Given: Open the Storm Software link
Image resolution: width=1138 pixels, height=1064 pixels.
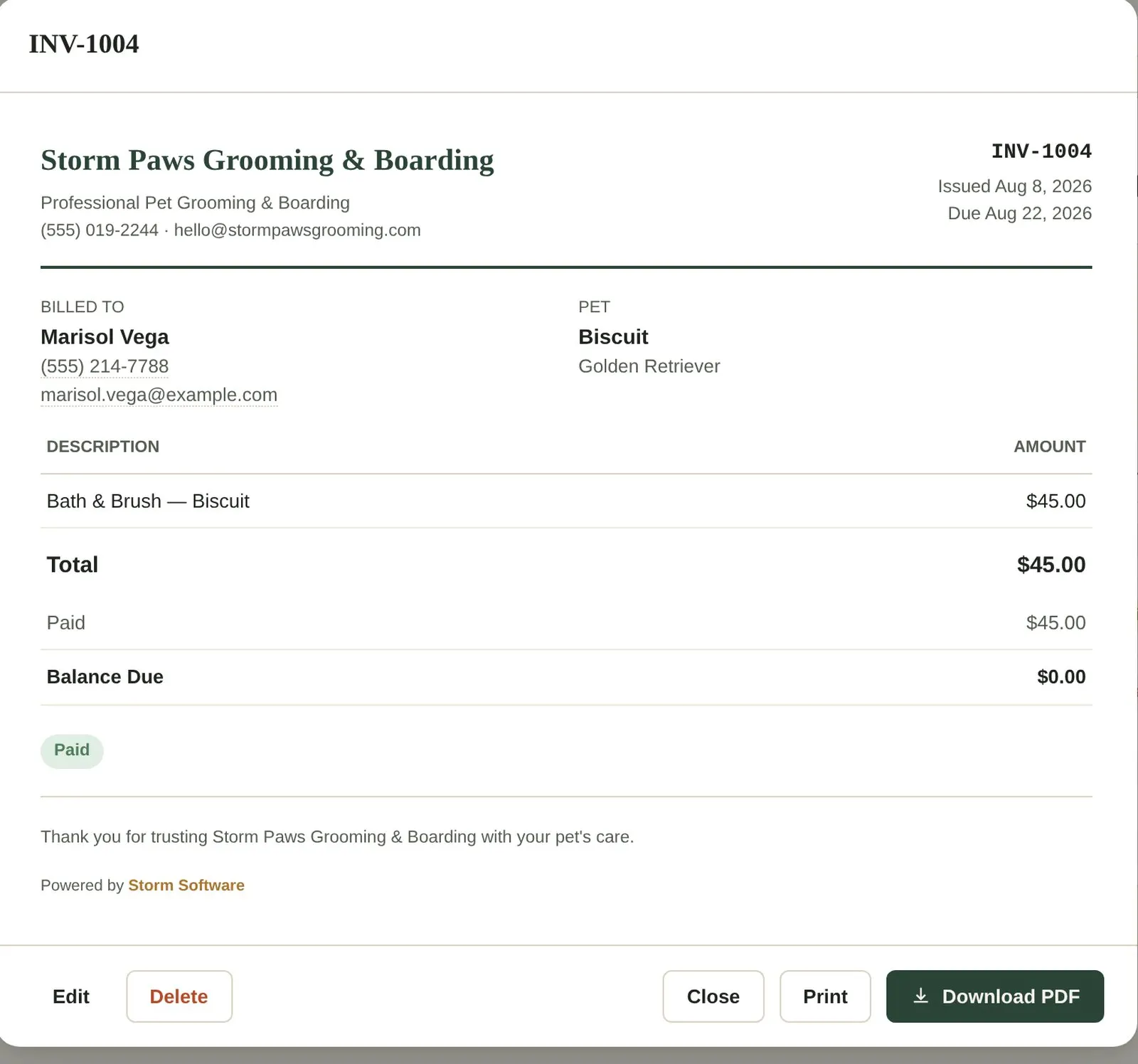Looking at the screenshot, I should point(186,885).
